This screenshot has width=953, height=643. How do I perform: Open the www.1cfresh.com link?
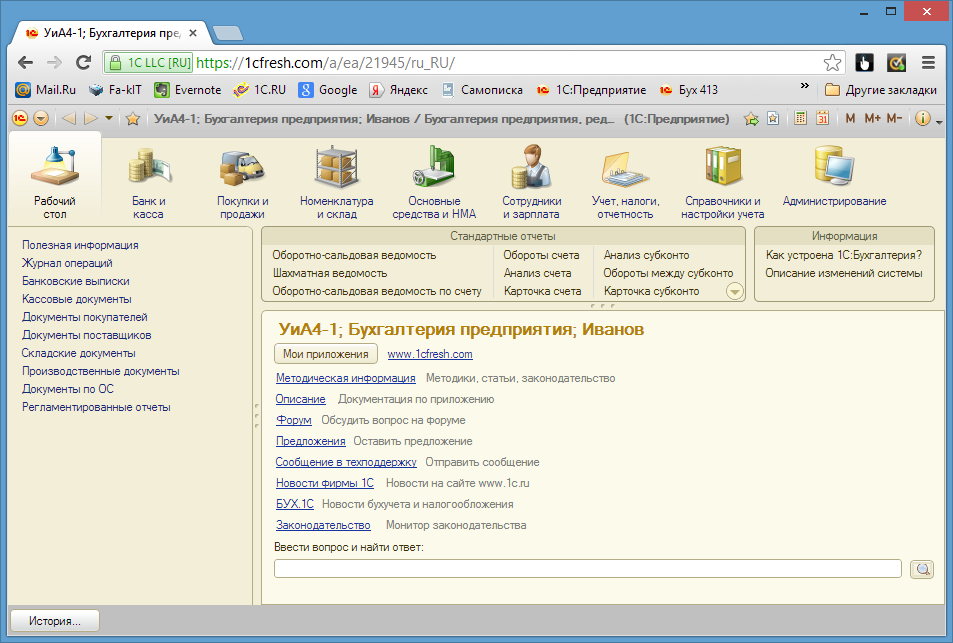(x=430, y=354)
